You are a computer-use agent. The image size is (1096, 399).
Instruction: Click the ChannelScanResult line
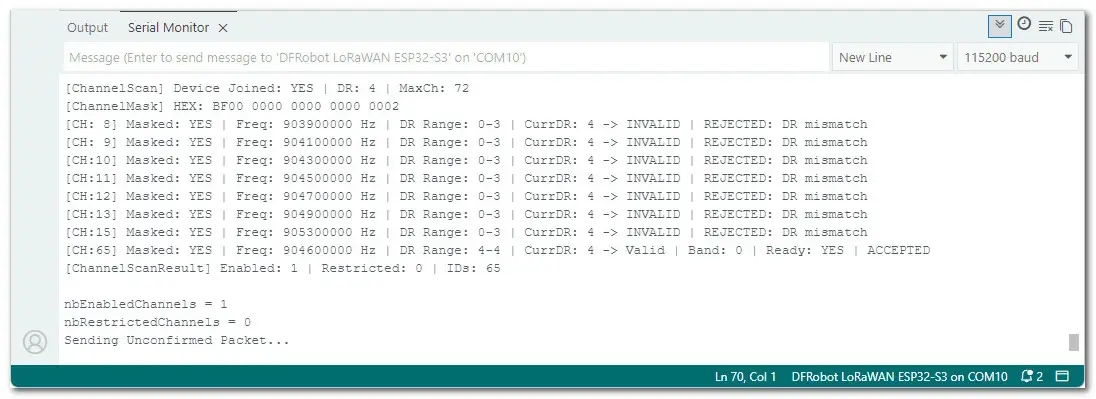282,268
